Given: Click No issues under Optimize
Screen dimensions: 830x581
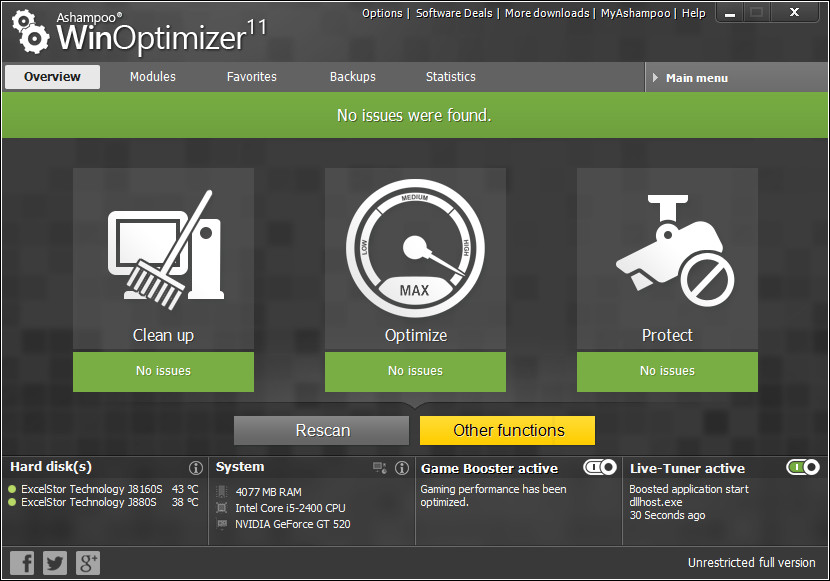Looking at the screenshot, I should pyautogui.click(x=416, y=371).
